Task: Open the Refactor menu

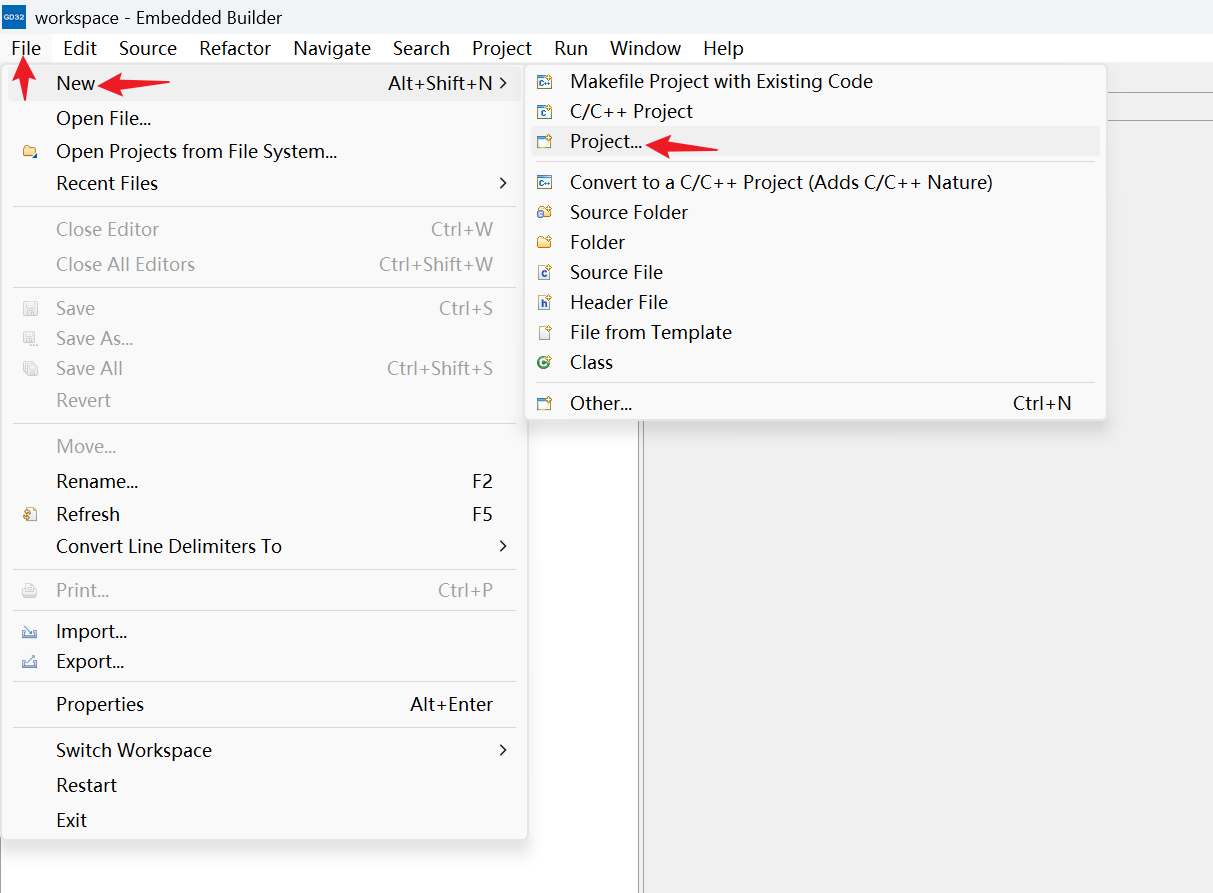Action: (235, 48)
